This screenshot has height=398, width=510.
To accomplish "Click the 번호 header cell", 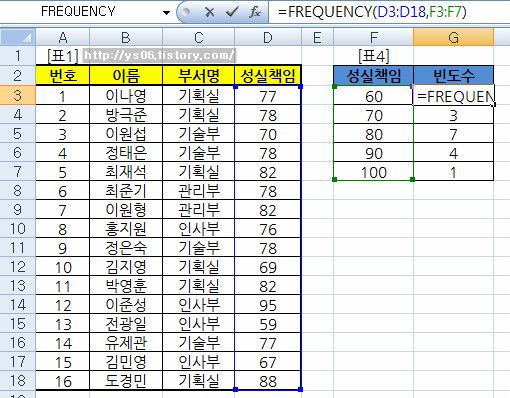I will click(x=63, y=75).
